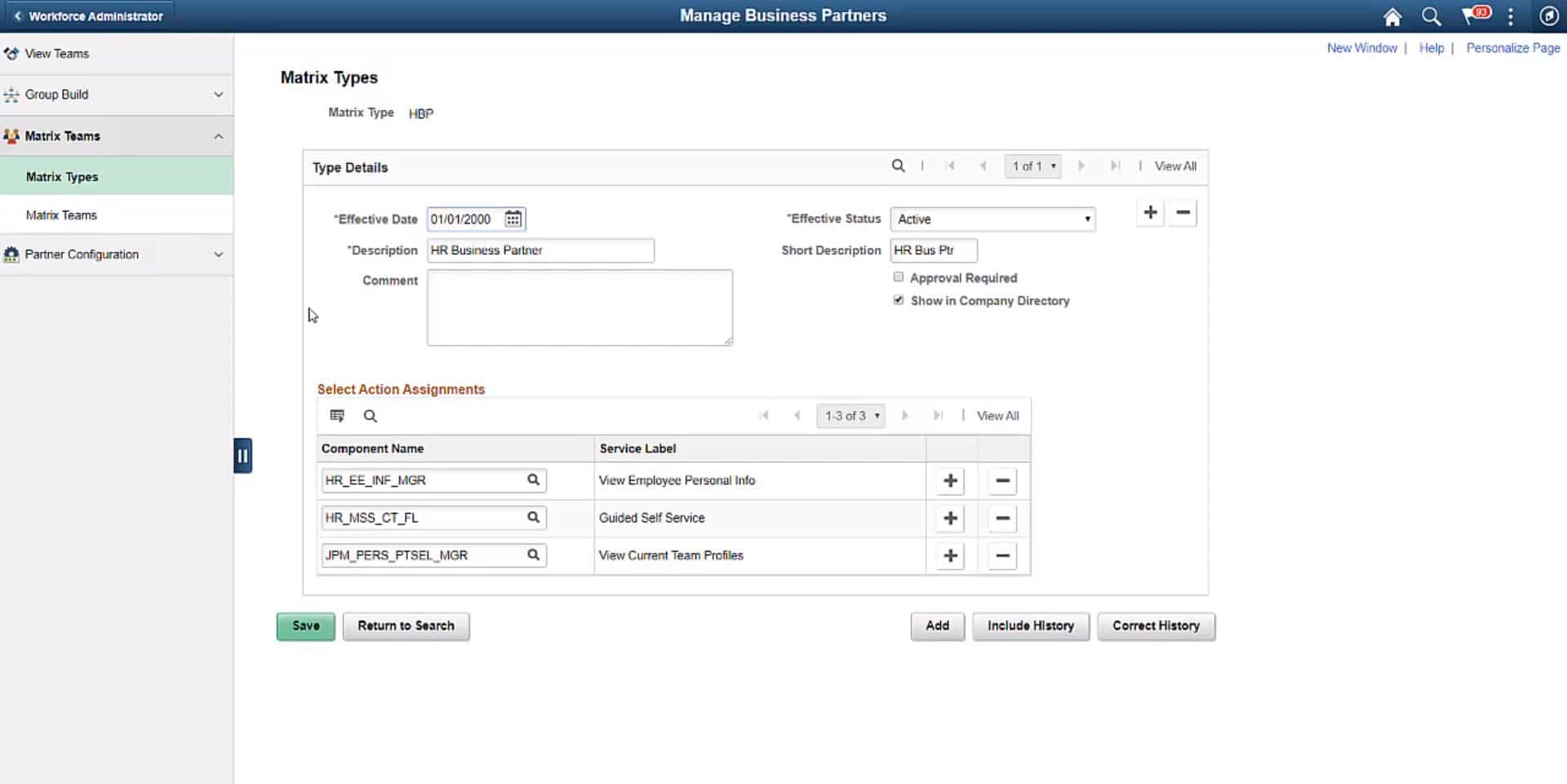Remove the JPM_PERS_PTSEL_MGR row

pyautogui.click(x=1001, y=556)
